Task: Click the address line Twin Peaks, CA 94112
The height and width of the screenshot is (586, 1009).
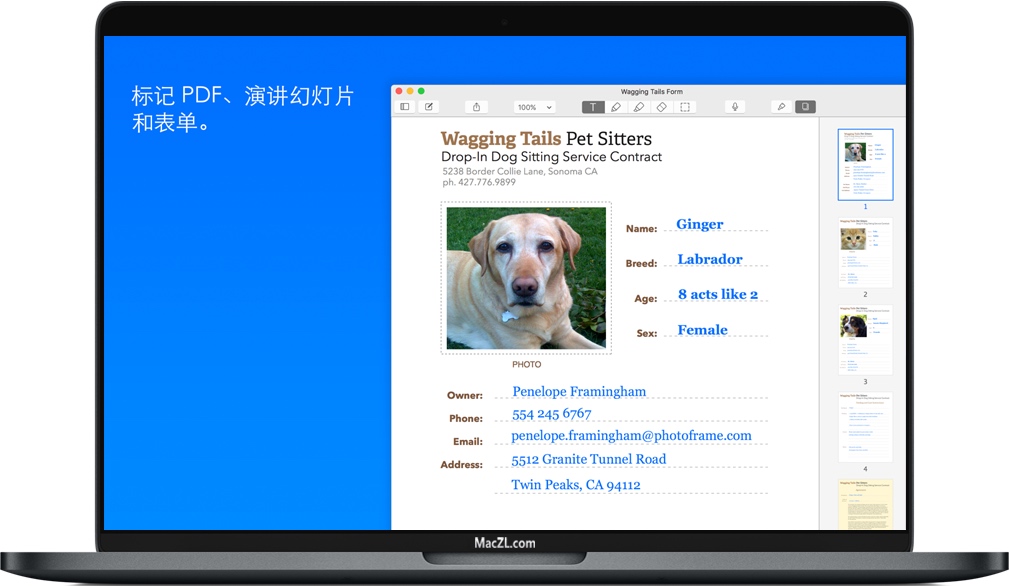Action: coord(576,485)
